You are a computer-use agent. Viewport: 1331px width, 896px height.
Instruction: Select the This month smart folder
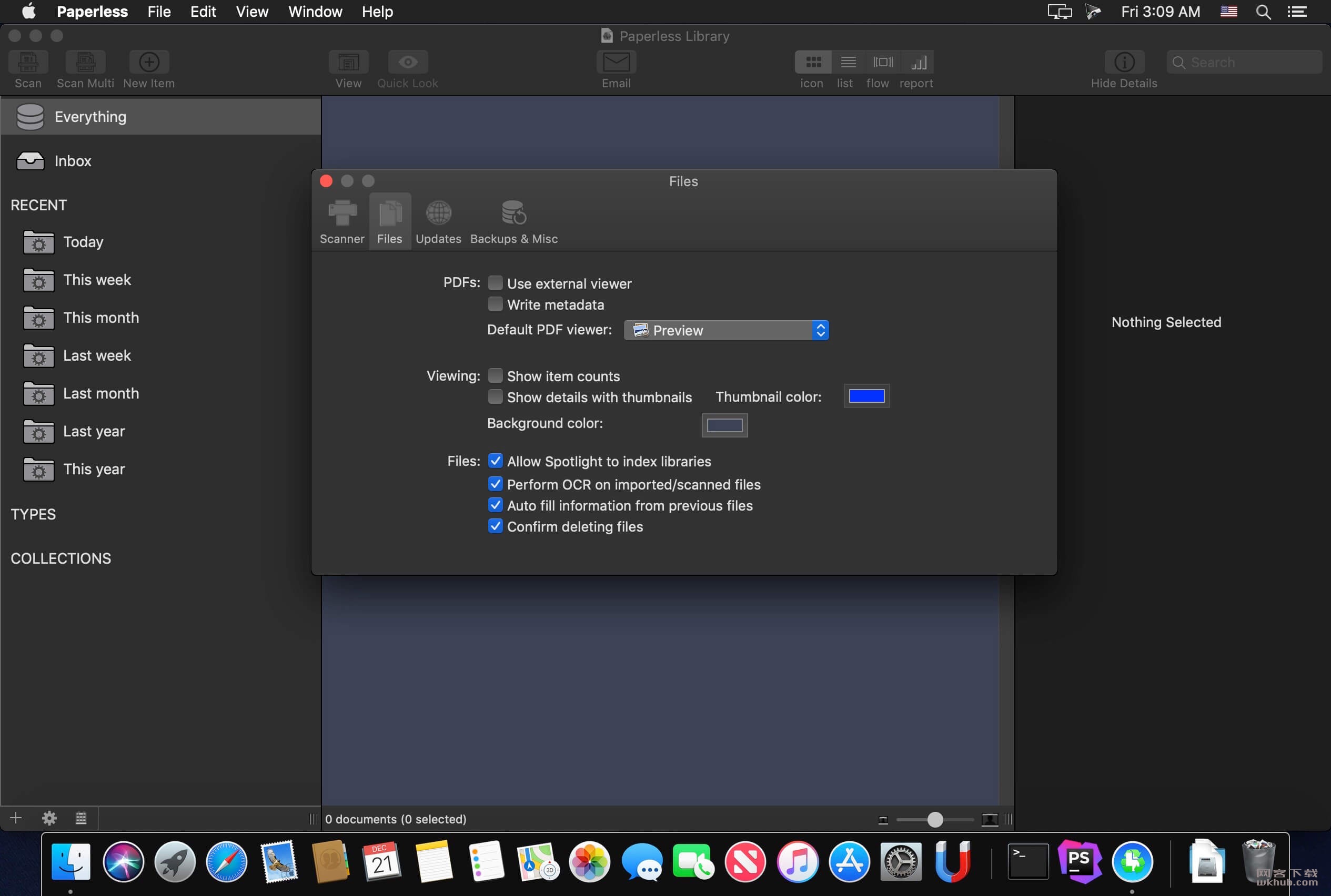point(160,318)
